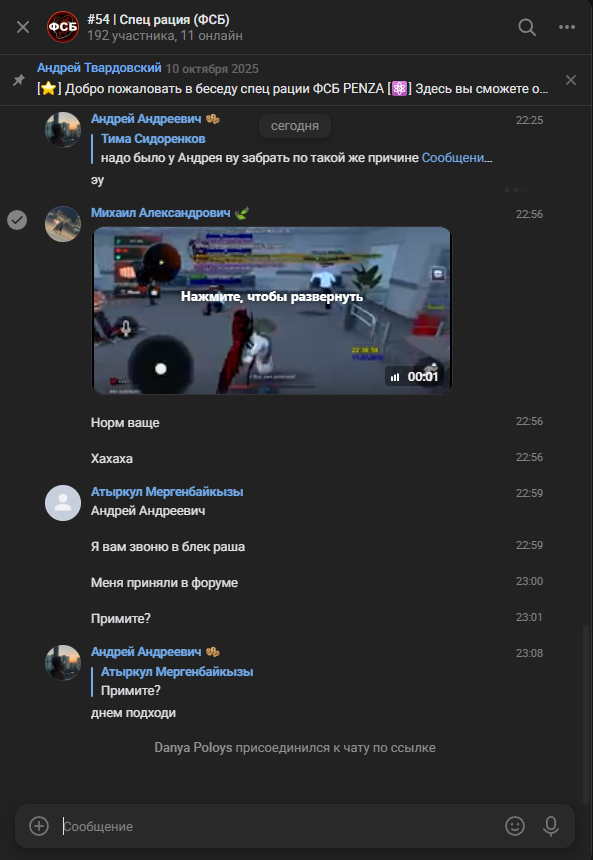Click the сегодня date badge

(295, 126)
